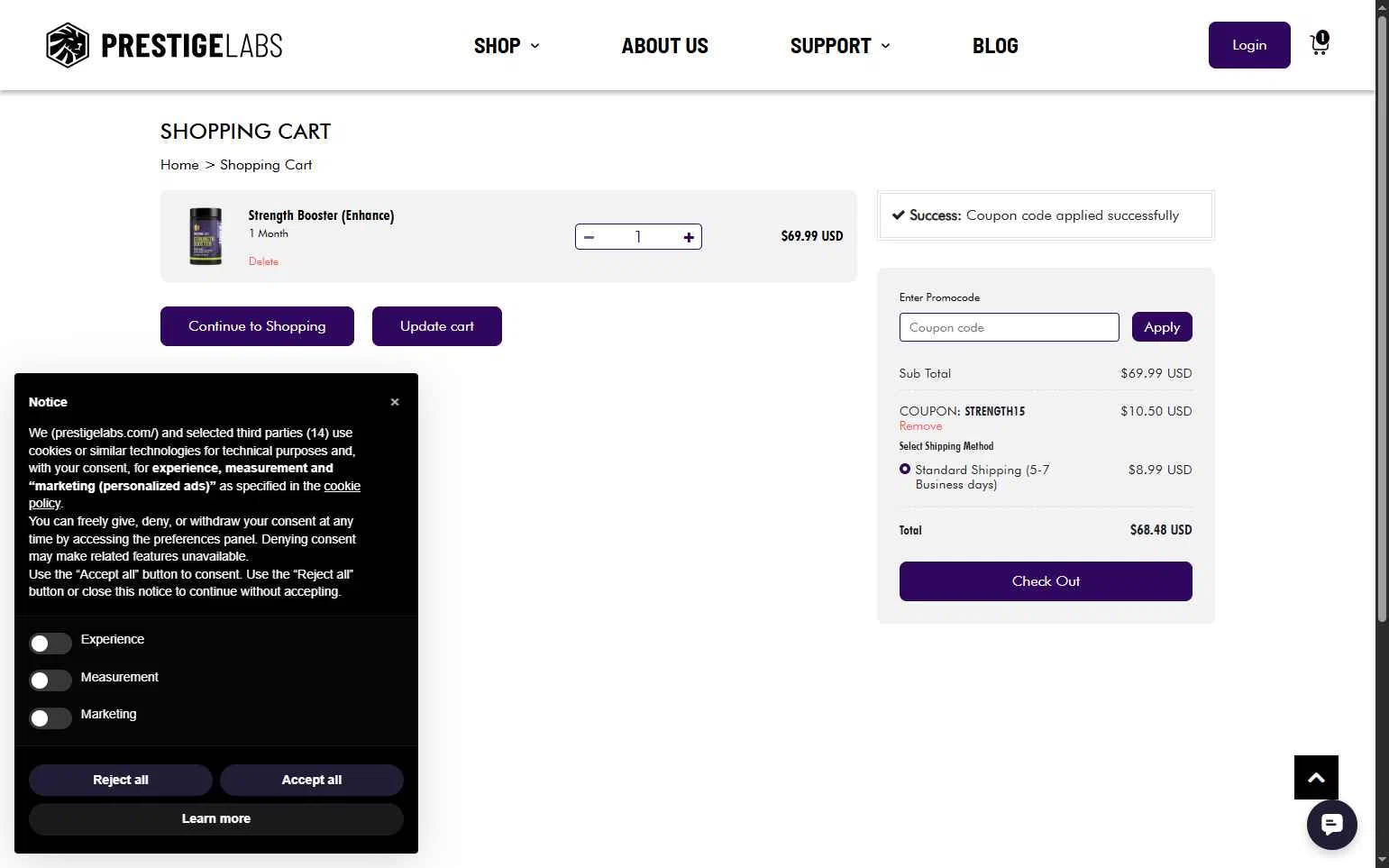Click the scrollbar down arrow

(x=1382, y=861)
